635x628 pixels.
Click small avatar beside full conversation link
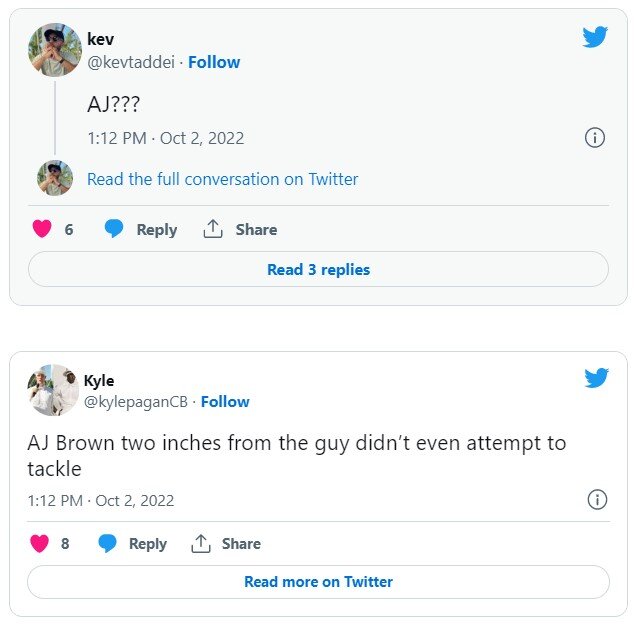pos(54,178)
